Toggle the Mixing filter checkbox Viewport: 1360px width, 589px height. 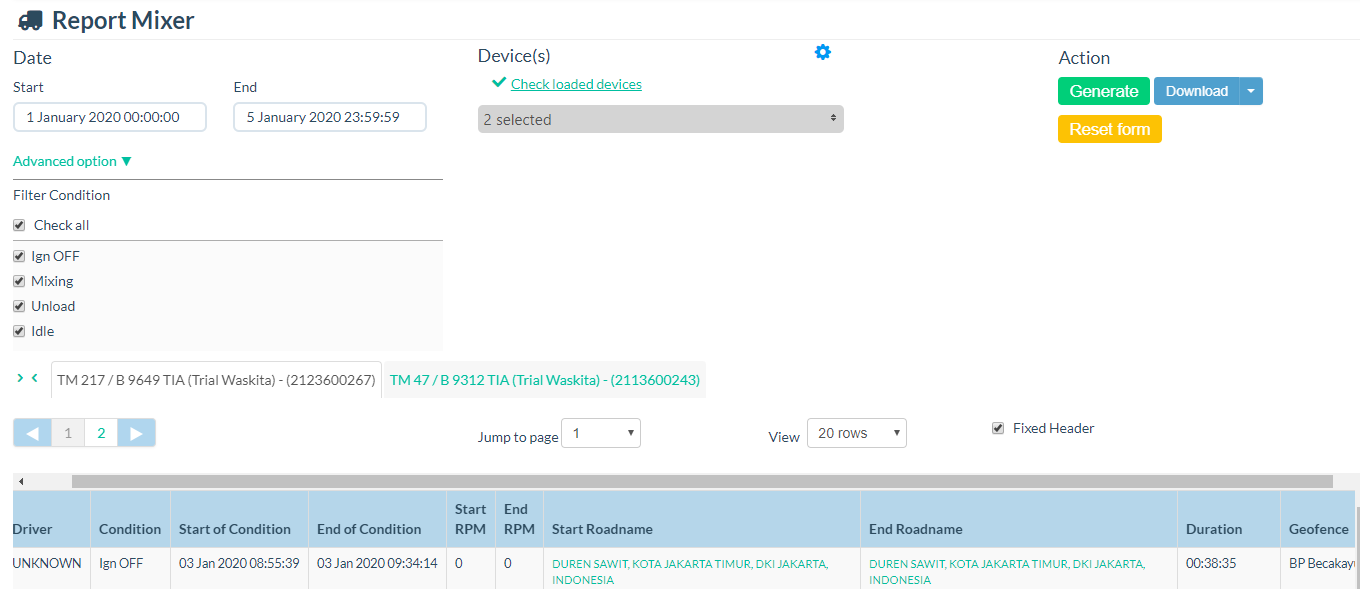(19, 281)
